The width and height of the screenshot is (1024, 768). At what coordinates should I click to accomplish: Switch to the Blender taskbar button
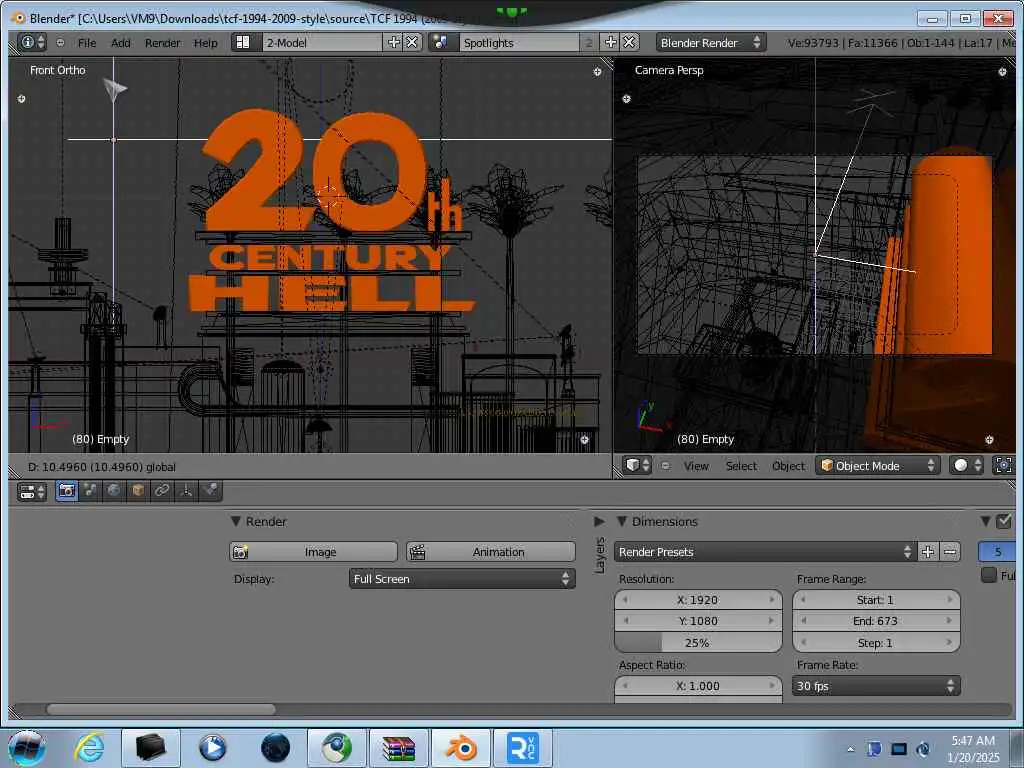pos(461,748)
